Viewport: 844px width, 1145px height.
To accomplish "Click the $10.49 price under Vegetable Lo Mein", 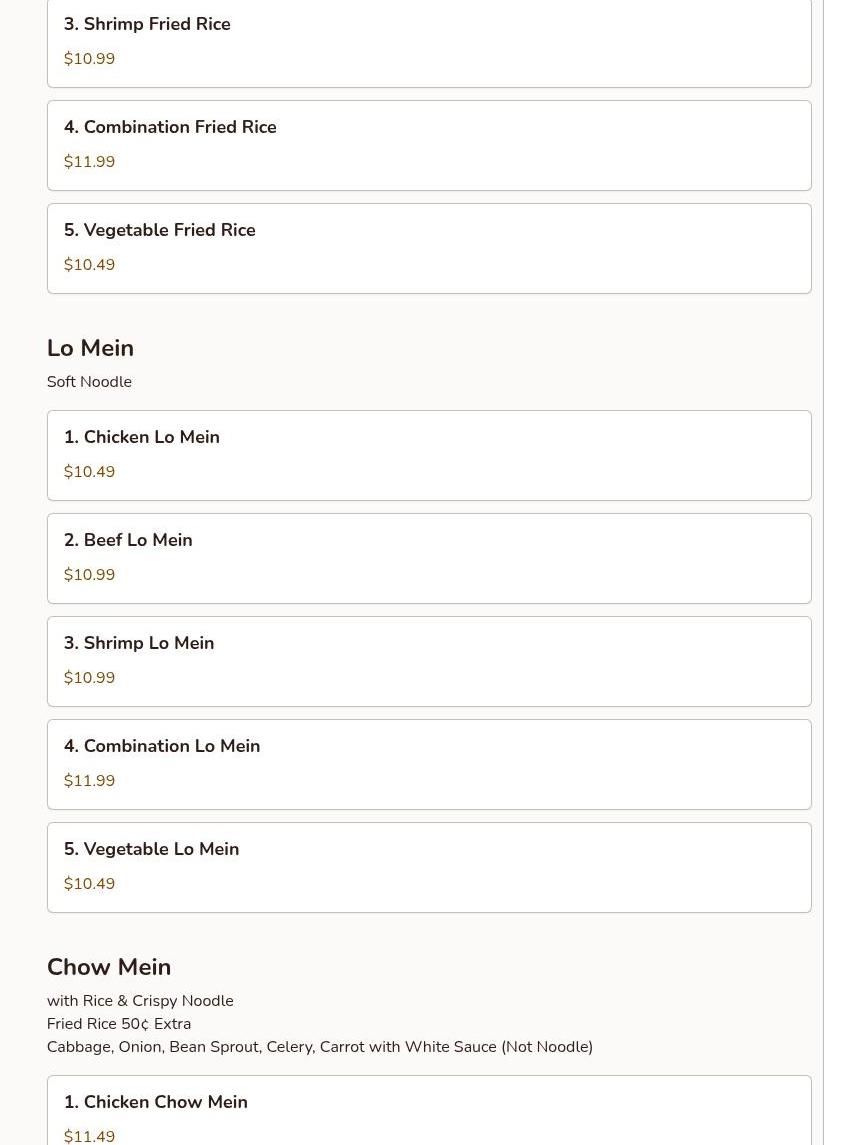I will [x=89, y=884].
